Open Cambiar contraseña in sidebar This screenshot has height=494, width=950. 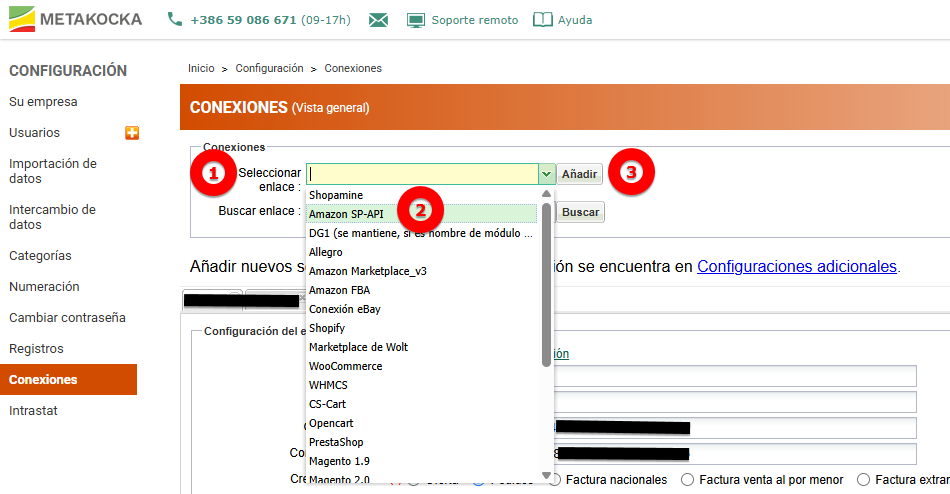pos(67,318)
